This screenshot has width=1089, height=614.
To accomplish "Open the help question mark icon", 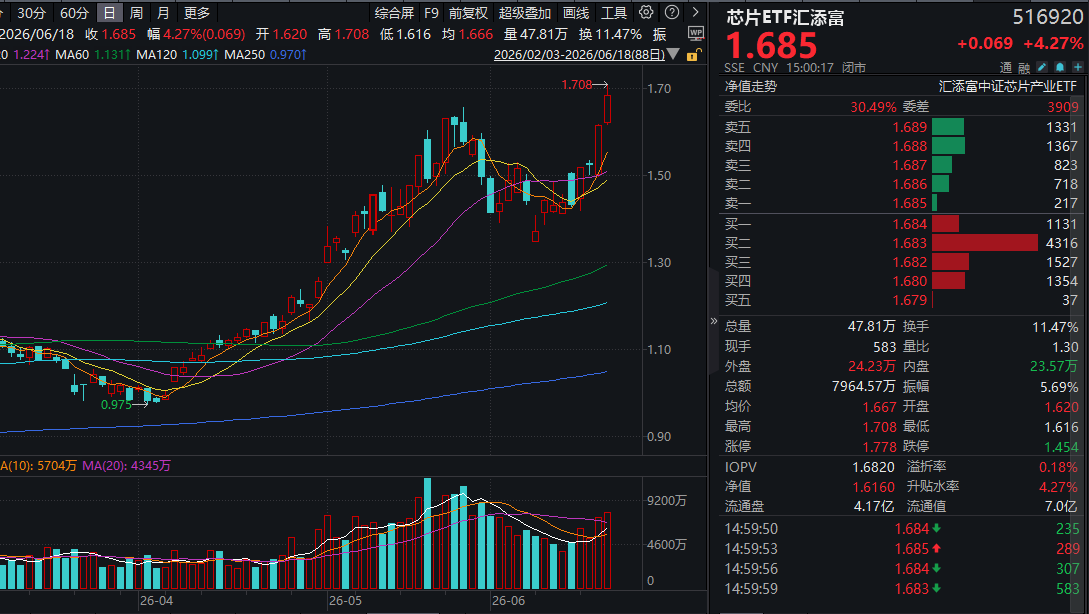I will (672, 13).
